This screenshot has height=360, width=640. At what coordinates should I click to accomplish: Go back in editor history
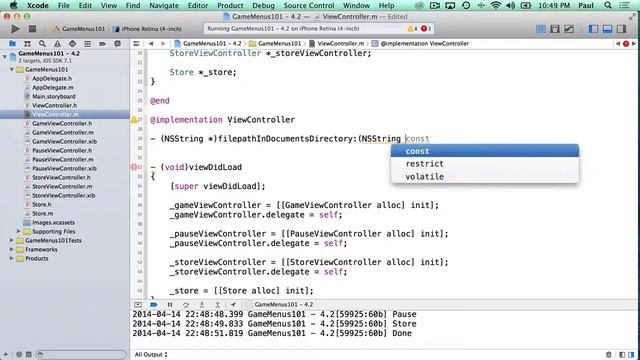pyautogui.click(x=151, y=43)
